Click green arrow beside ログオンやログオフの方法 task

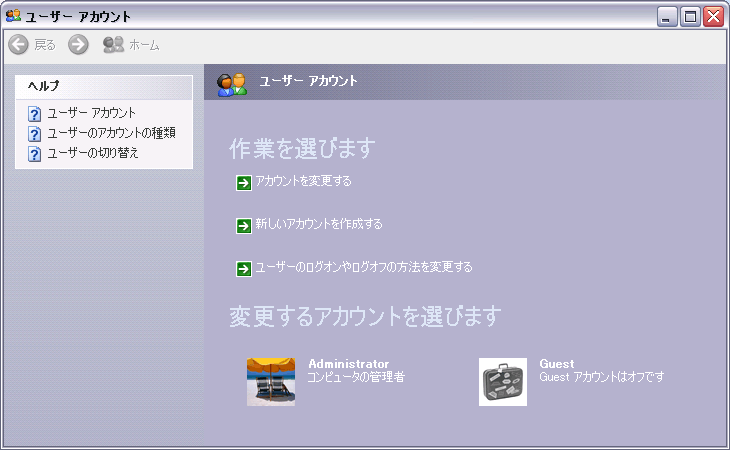point(243,268)
